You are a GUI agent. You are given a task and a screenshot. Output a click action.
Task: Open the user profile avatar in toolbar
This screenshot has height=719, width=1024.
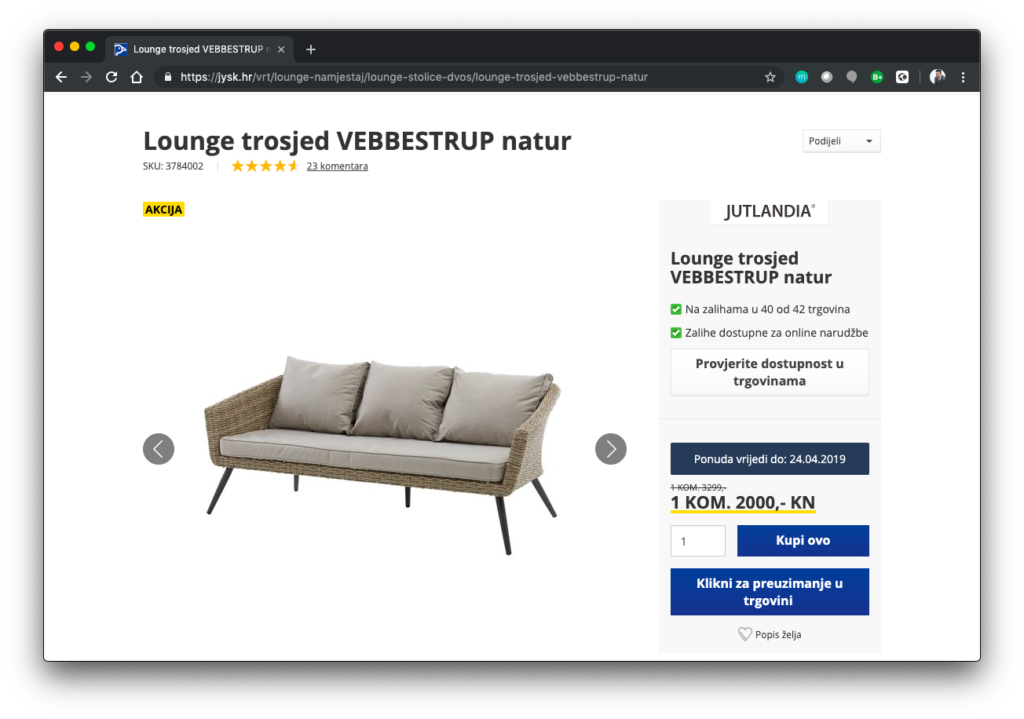point(937,77)
